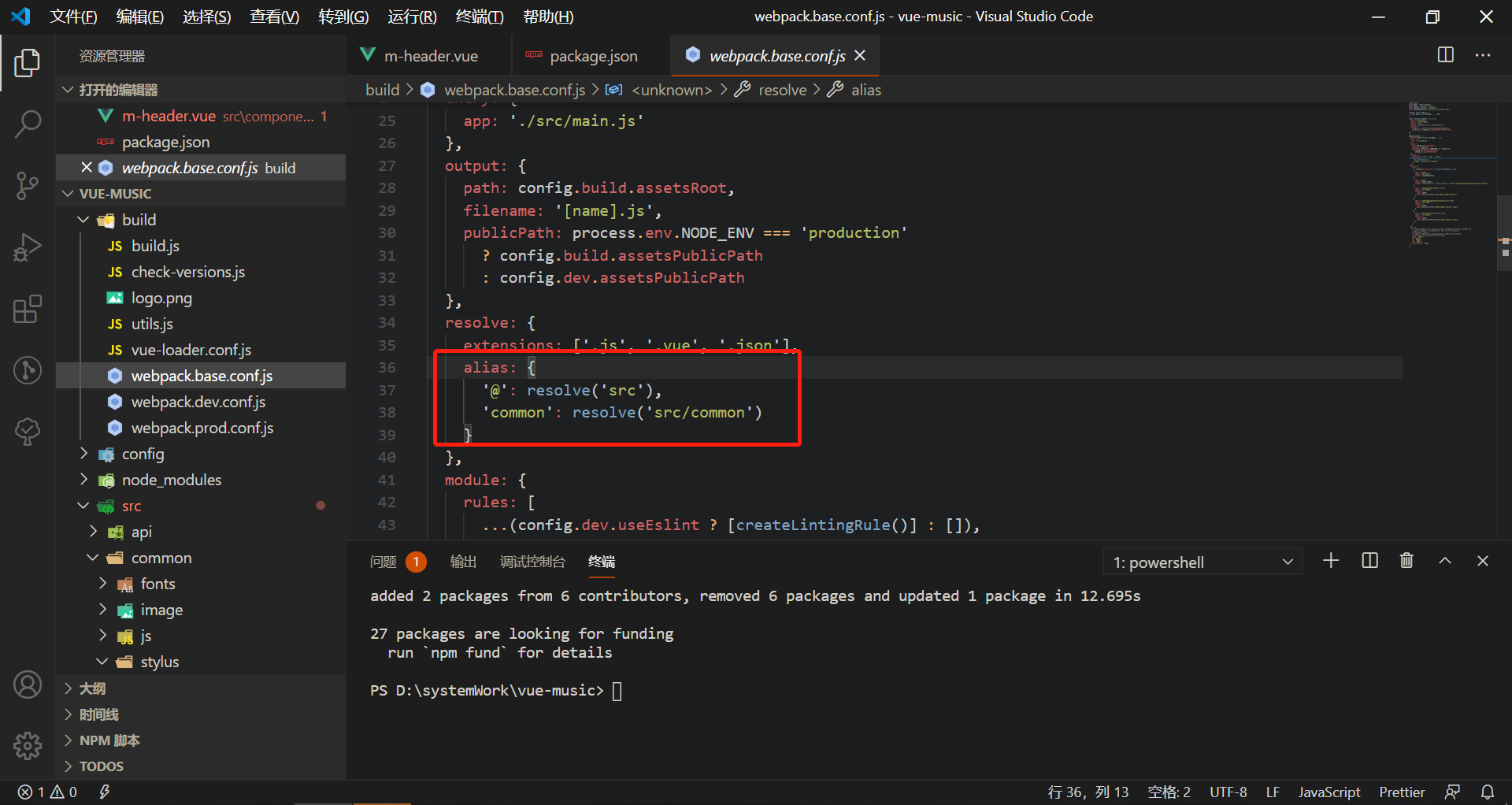Collapse the stylus folder
Screen dimensions: 1512x805
tap(102, 662)
